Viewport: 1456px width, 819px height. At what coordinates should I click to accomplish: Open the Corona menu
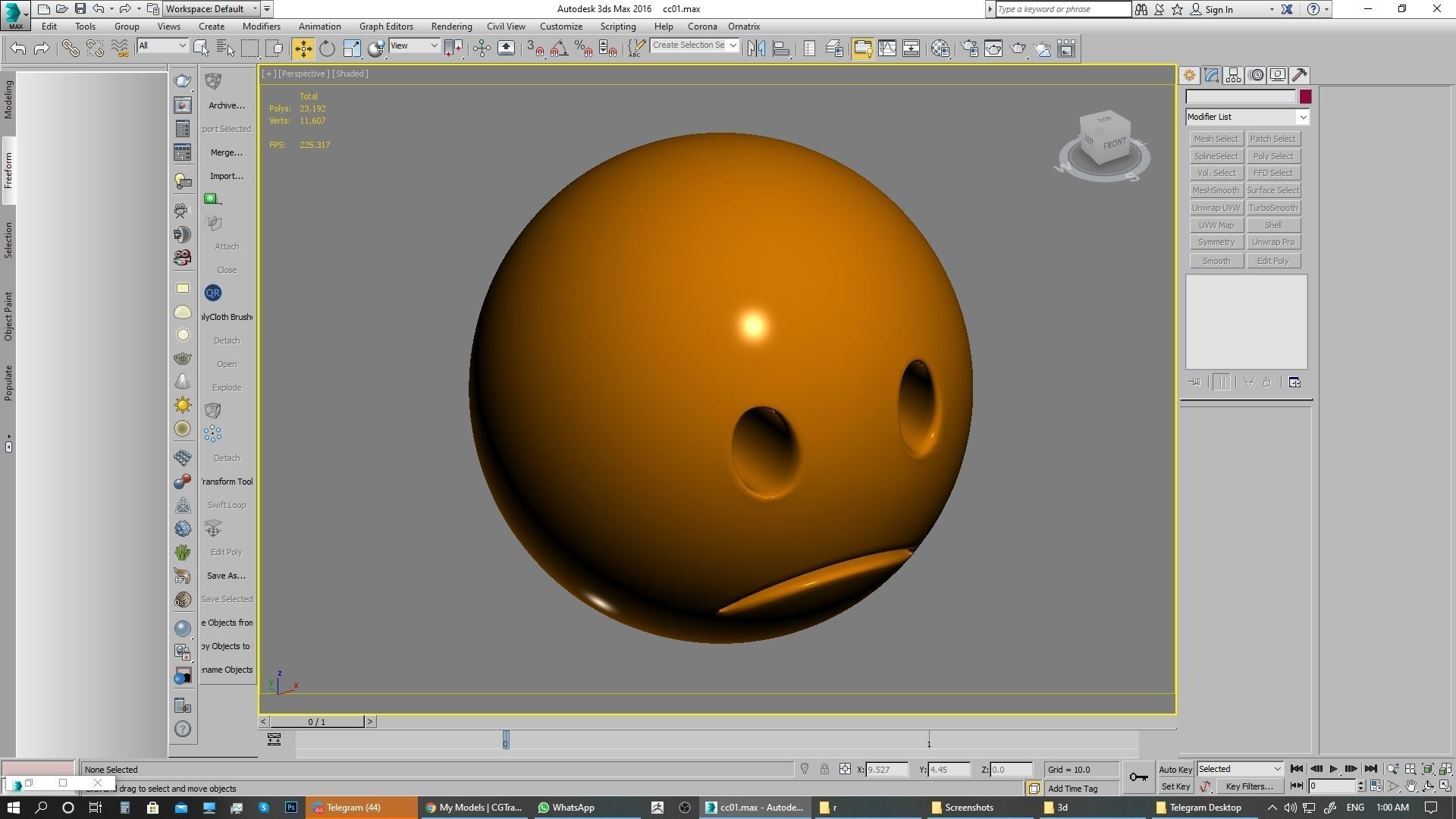coord(702,27)
